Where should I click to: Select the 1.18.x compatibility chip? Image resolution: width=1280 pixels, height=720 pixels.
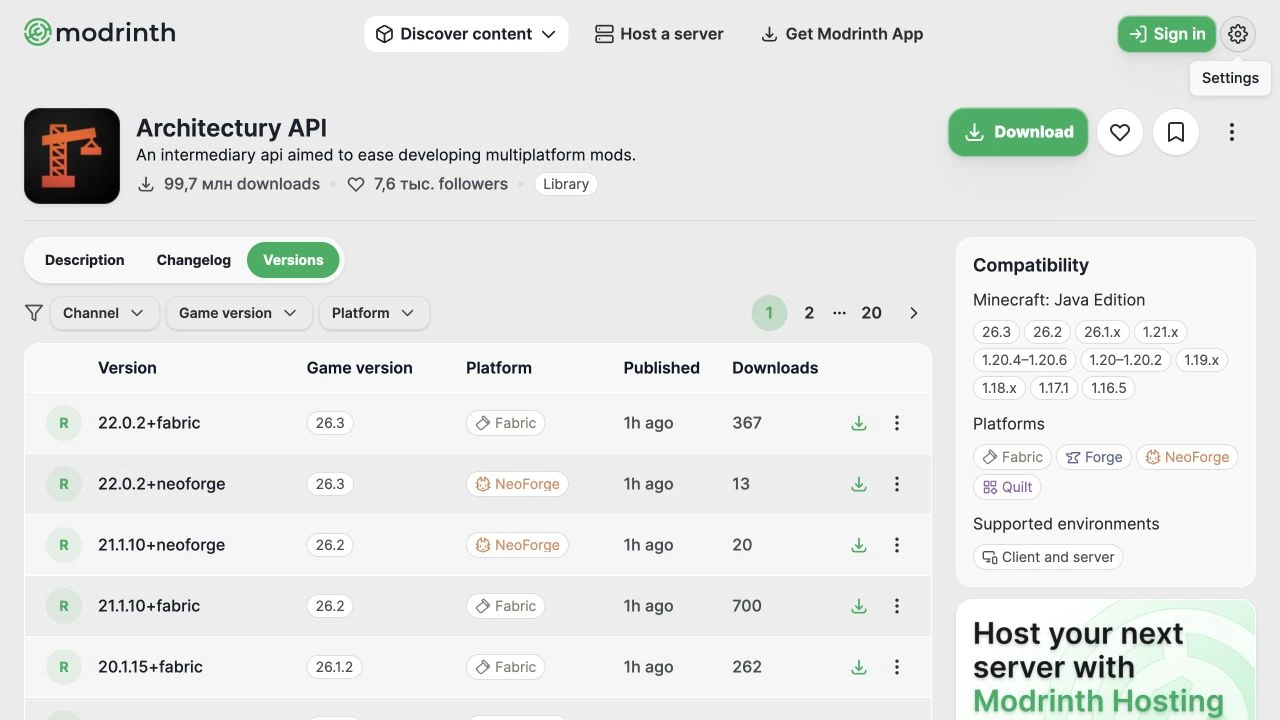(x=999, y=388)
